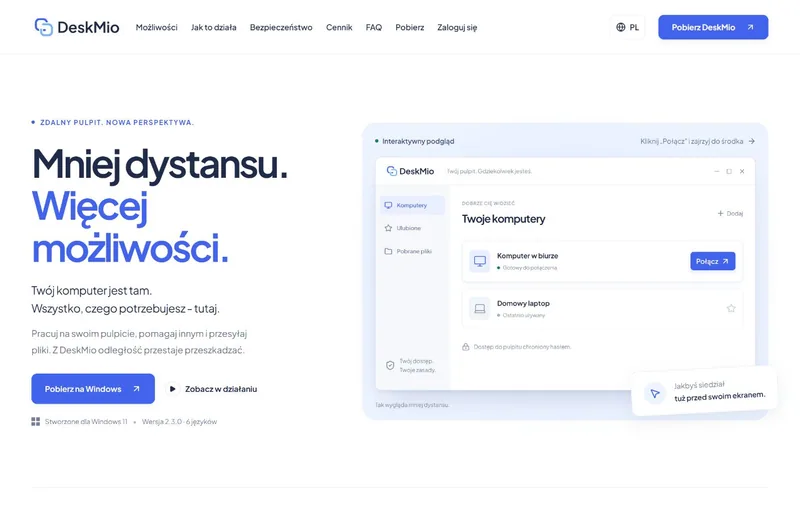Close the DeskMio preview window

click(x=742, y=171)
